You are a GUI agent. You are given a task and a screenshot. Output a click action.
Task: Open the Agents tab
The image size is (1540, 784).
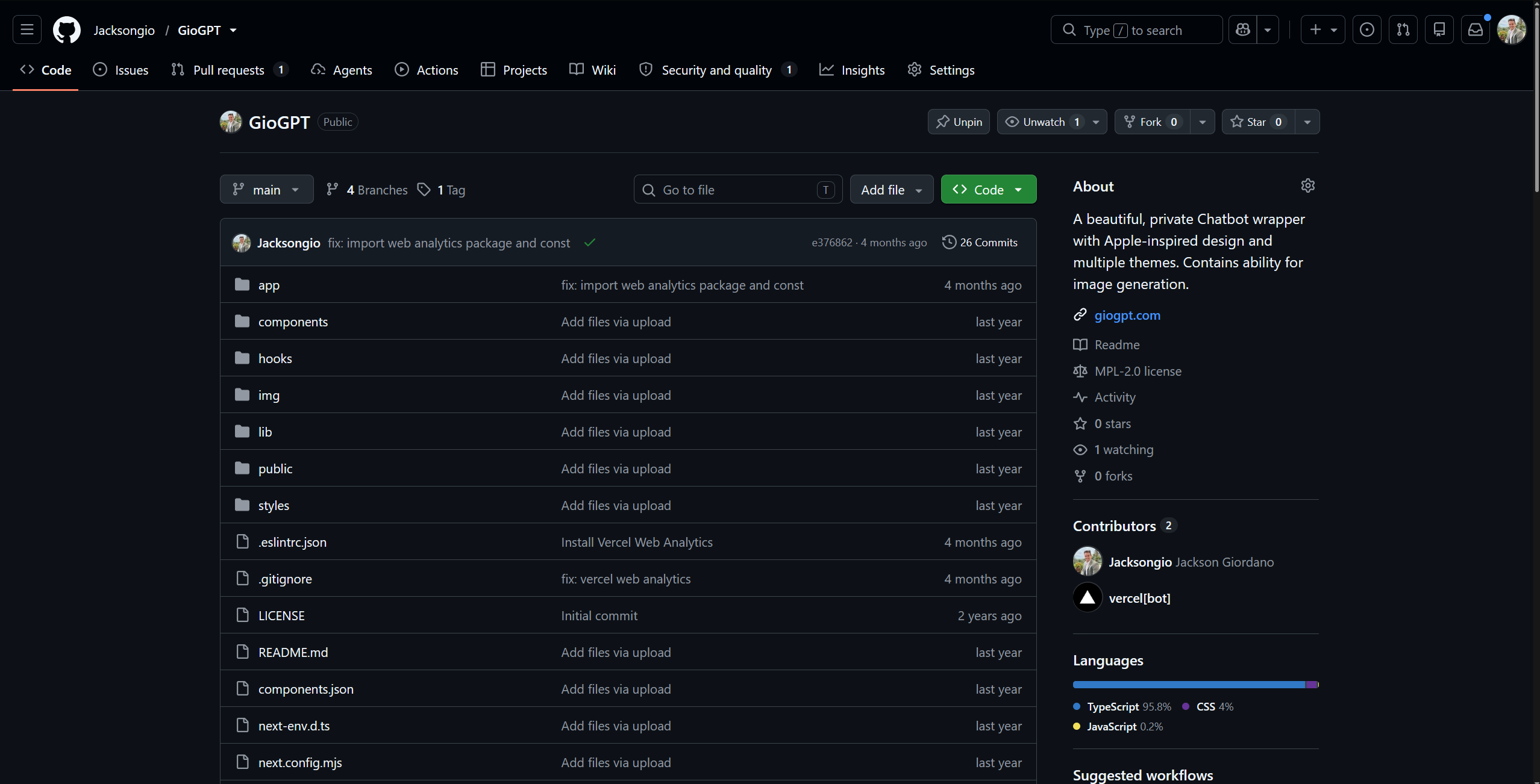pyautogui.click(x=342, y=70)
